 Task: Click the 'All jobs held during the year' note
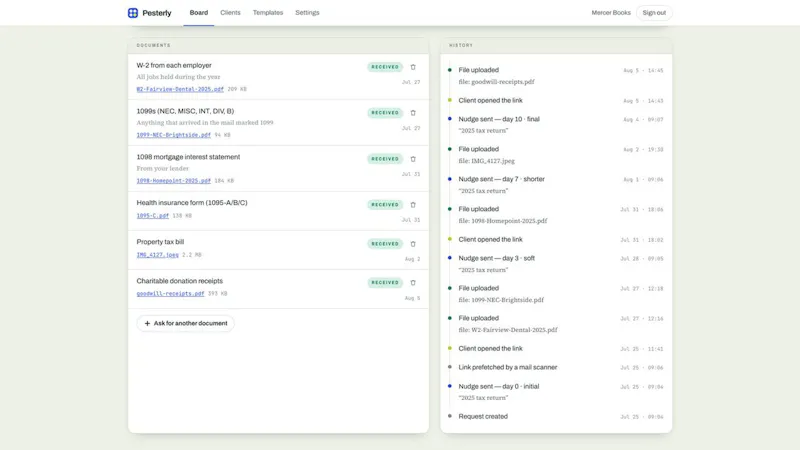179,77
